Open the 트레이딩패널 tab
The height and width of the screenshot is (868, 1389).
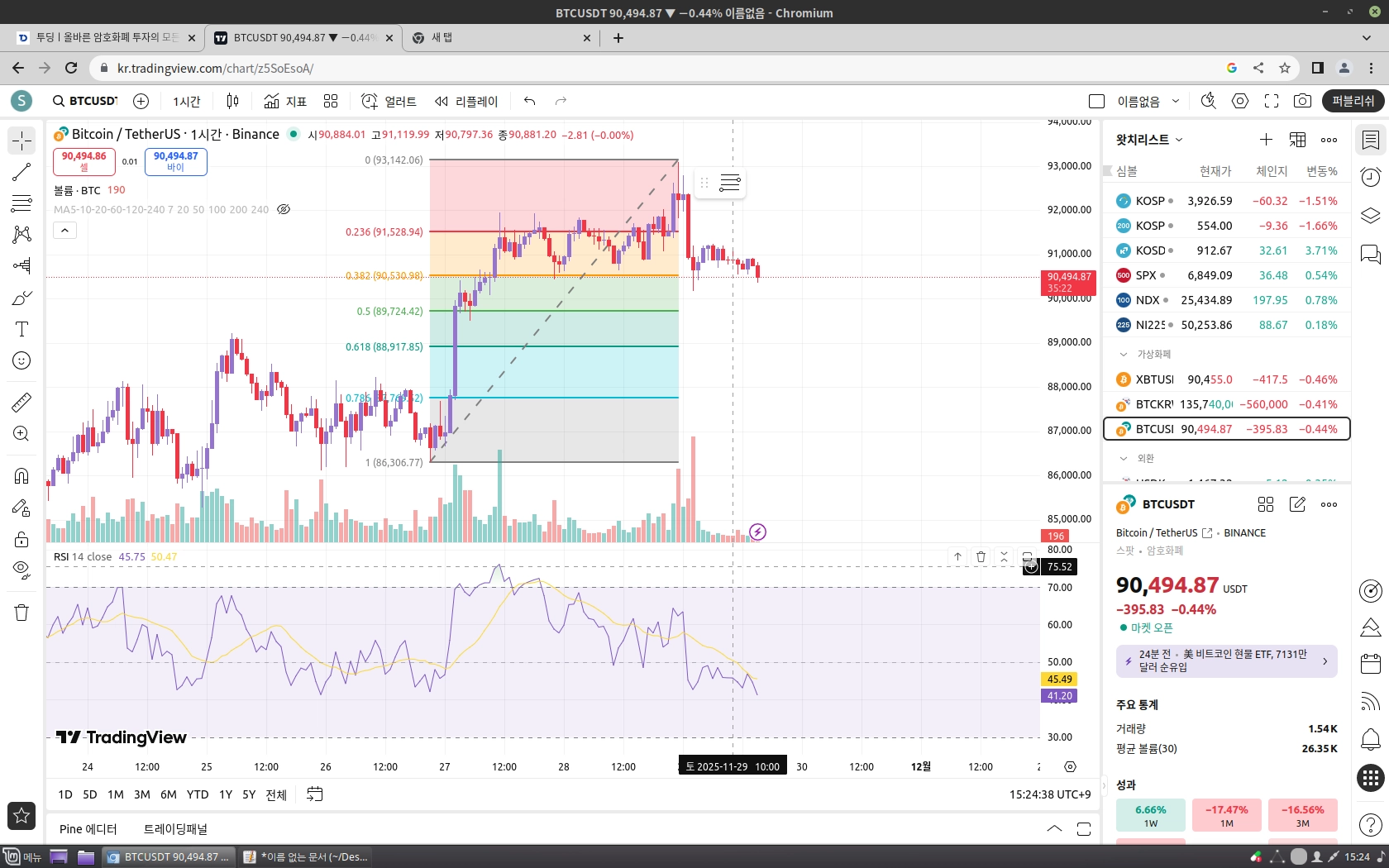pos(175,829)
